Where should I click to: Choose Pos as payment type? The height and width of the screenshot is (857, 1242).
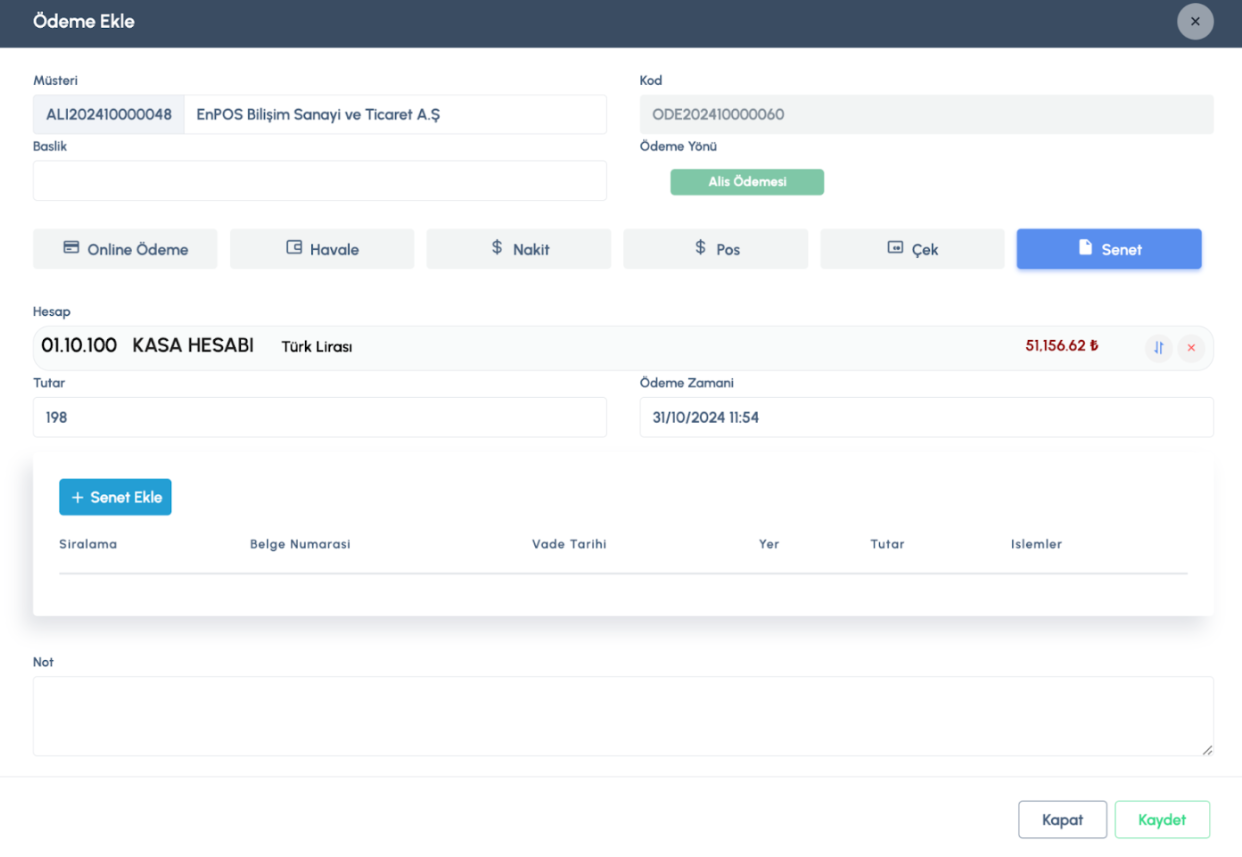tap(715, 249)
